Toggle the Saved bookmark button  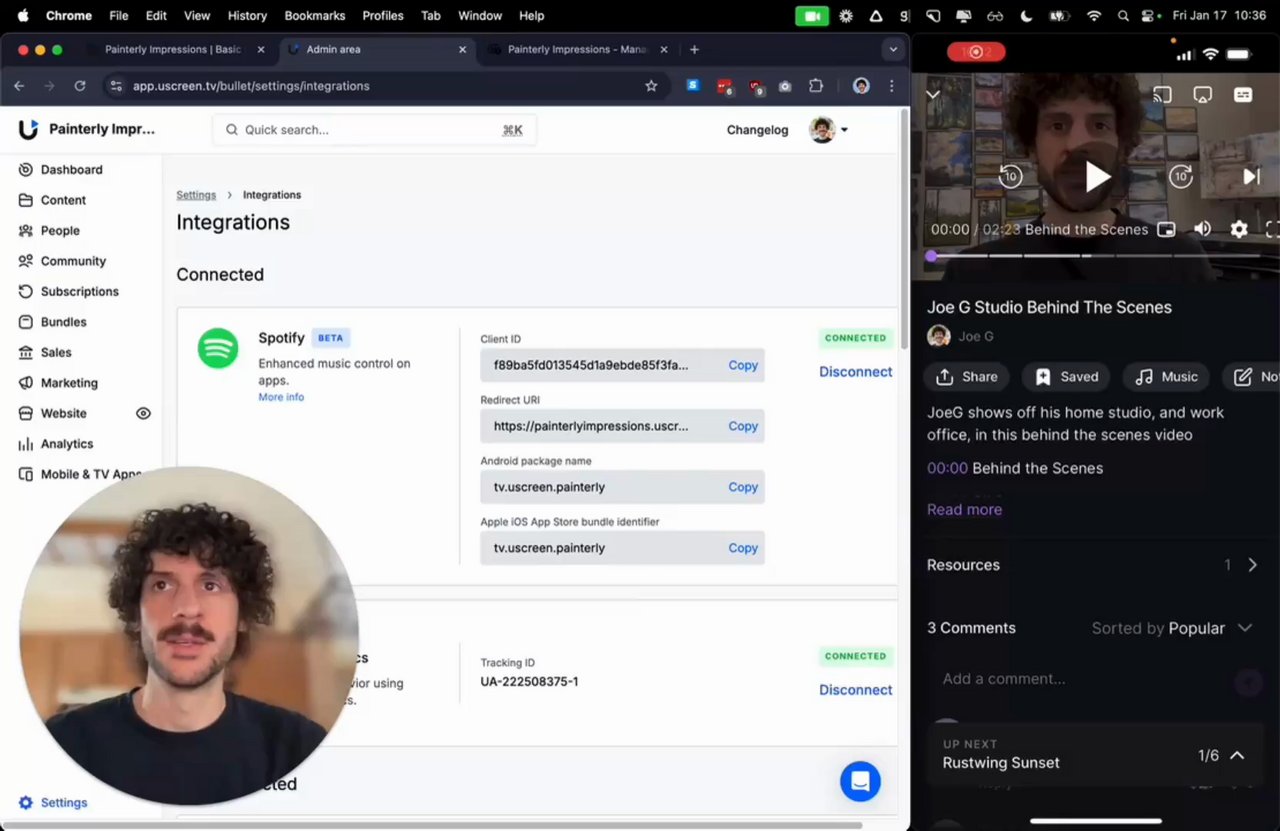[1066, 377]
